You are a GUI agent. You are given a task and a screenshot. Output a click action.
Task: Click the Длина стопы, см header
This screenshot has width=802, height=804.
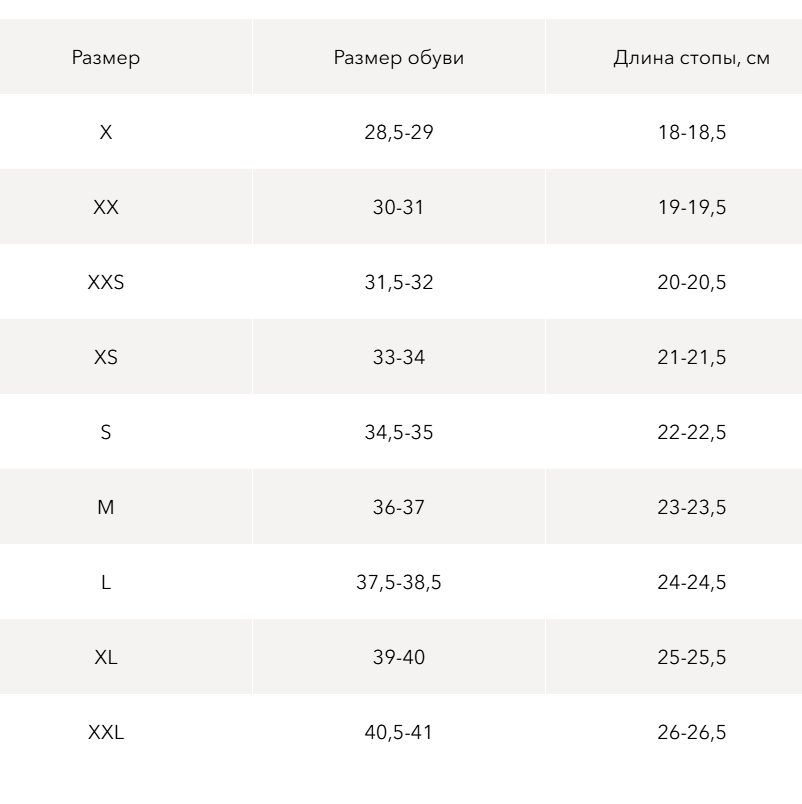click(691, 58)
